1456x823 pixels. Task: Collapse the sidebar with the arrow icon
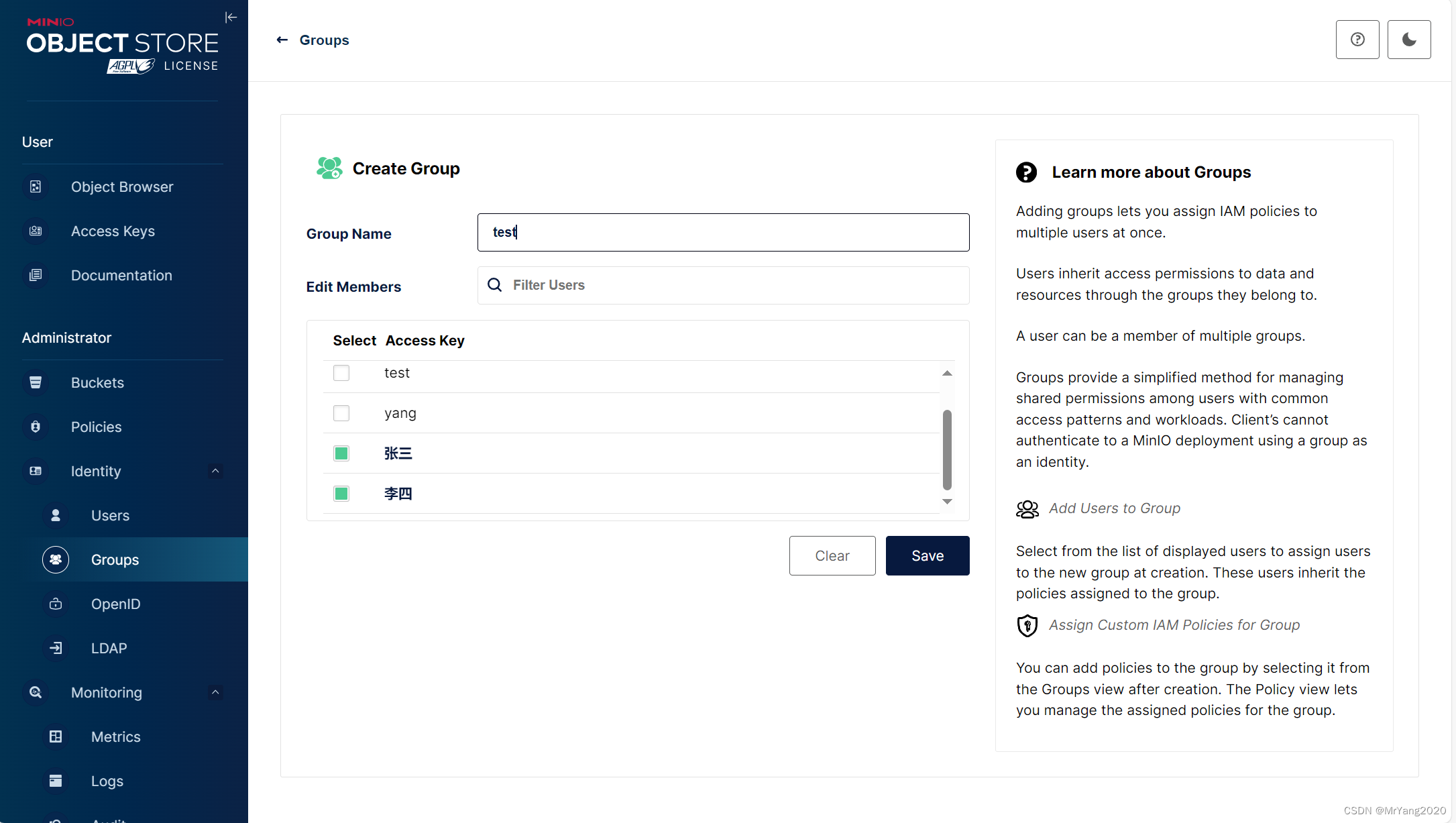click(x=231, y=17)
